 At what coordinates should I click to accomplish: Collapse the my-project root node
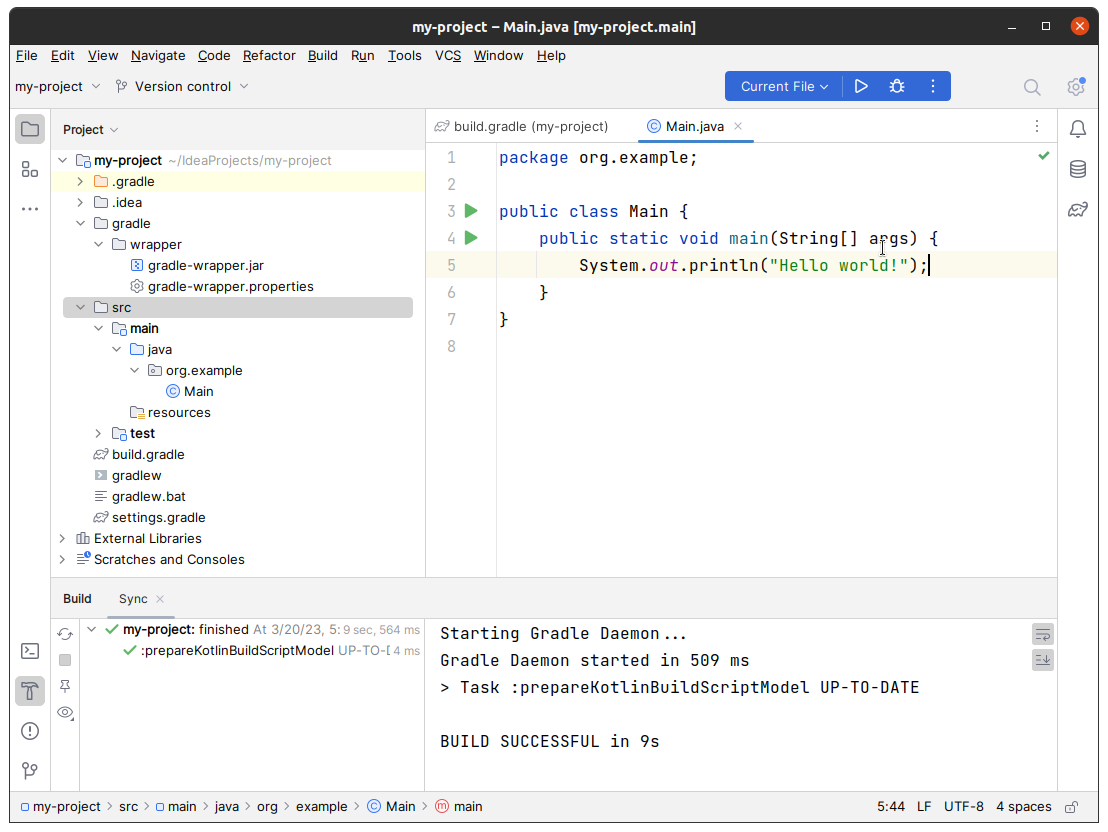coord(63,160)
